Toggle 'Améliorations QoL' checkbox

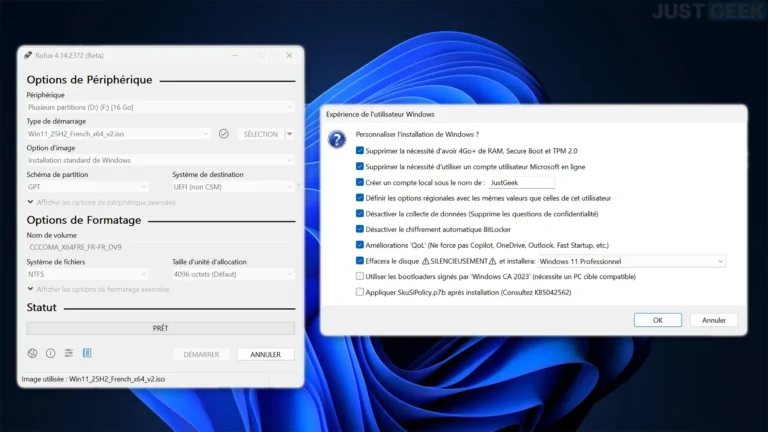[x=360, y=245]
